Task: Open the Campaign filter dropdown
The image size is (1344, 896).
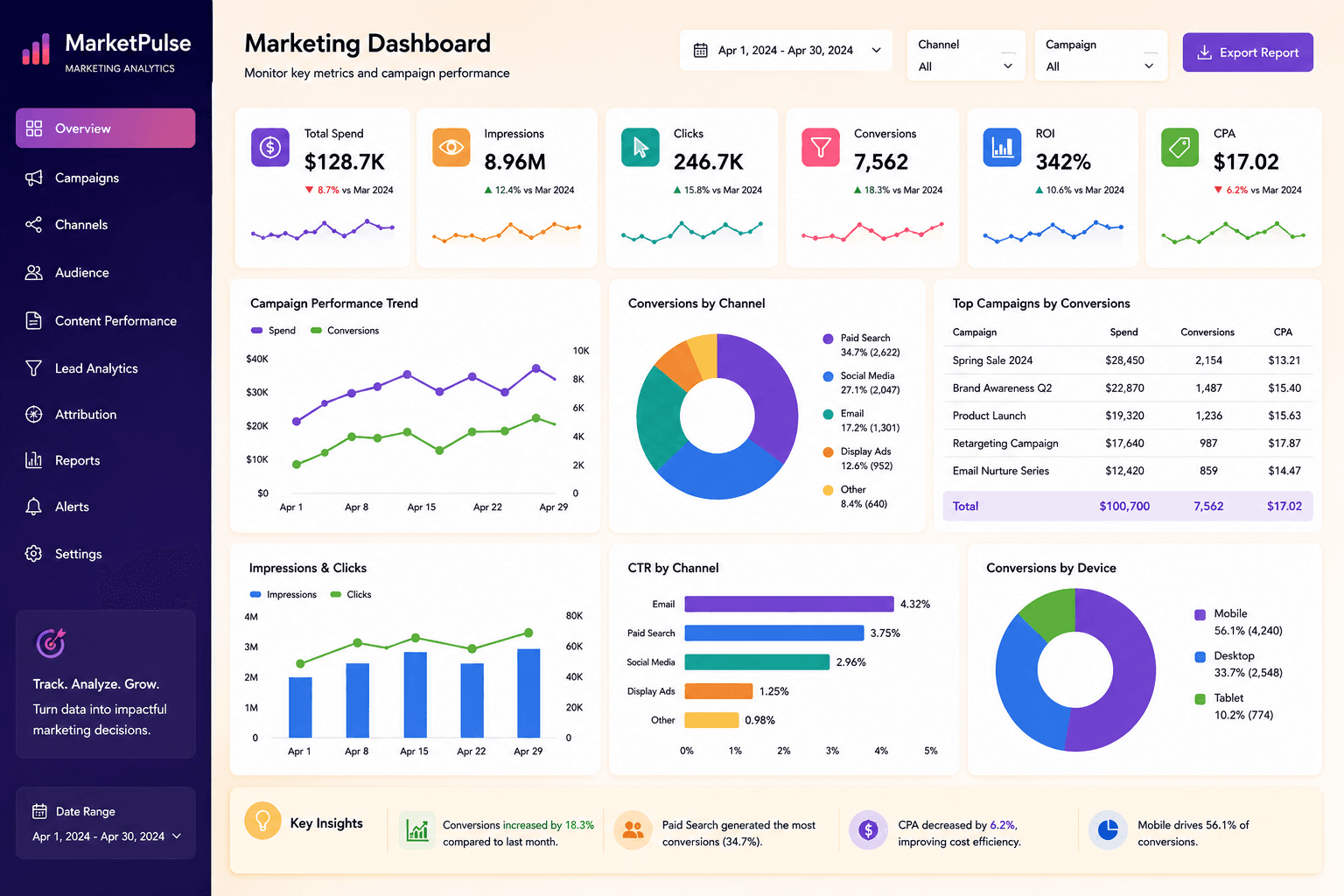Action: click(x=1100, y=56)
